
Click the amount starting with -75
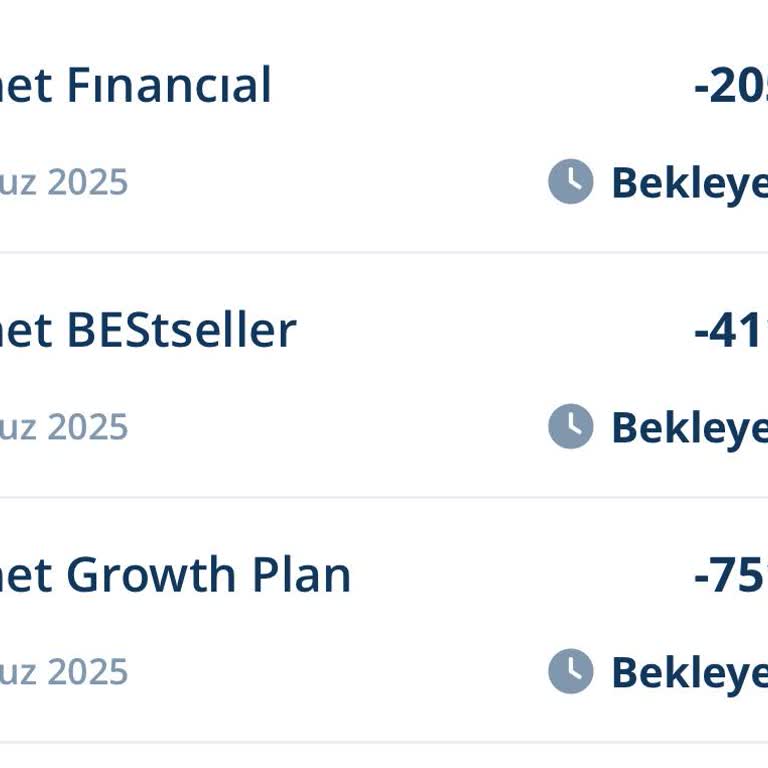click(730, 576)
